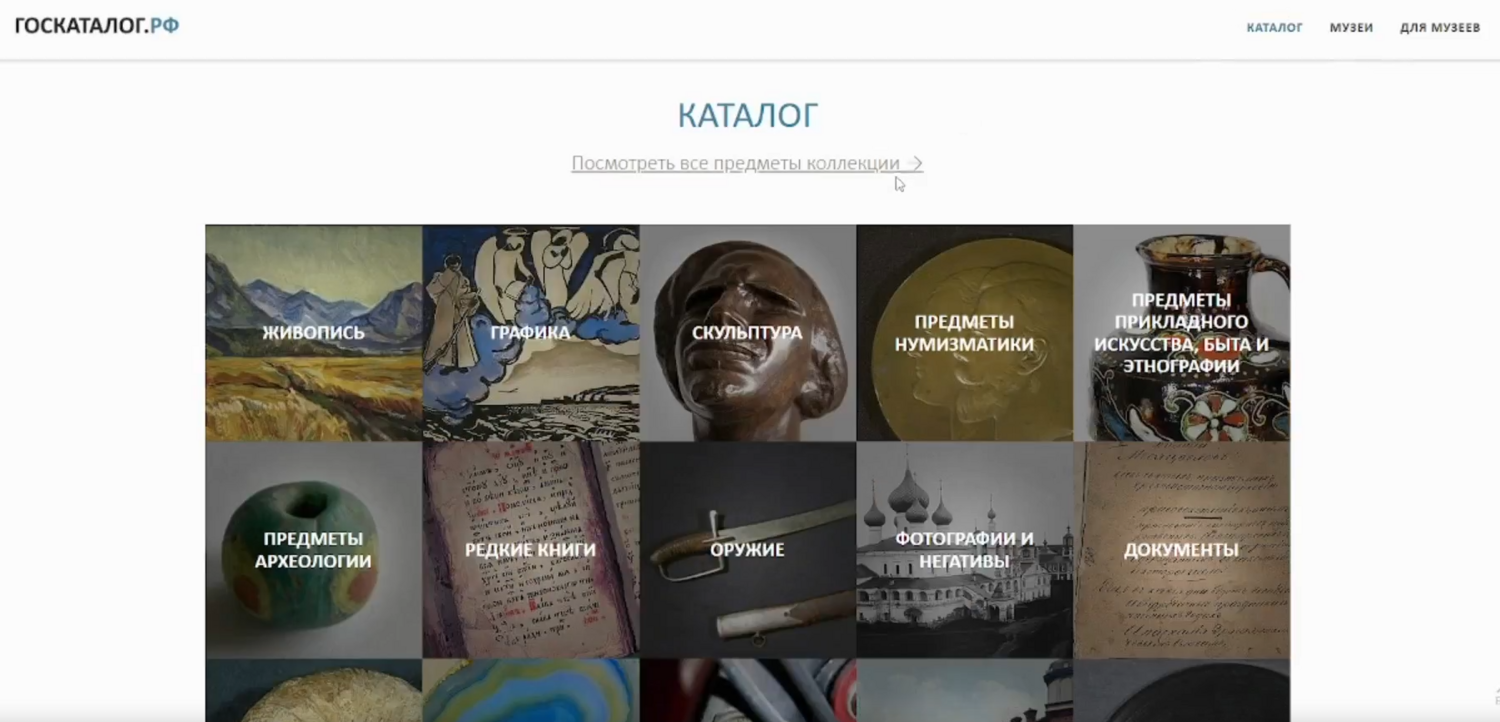The image size is (1500, 722).
Task: Click the arrow after the collection link
Action: [x=914, y=163]
